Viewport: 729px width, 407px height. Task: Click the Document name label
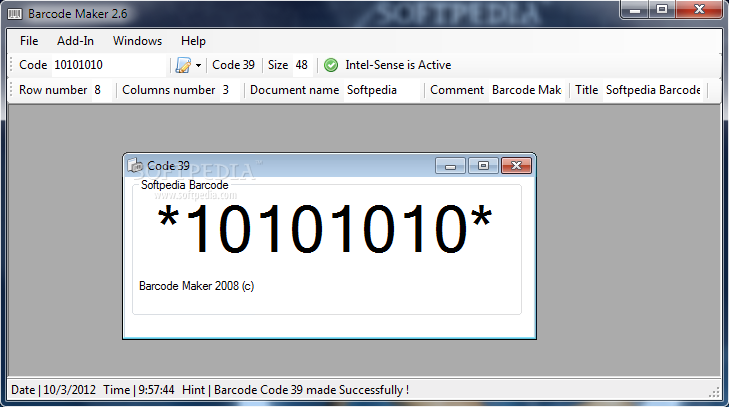click(294, 90)
